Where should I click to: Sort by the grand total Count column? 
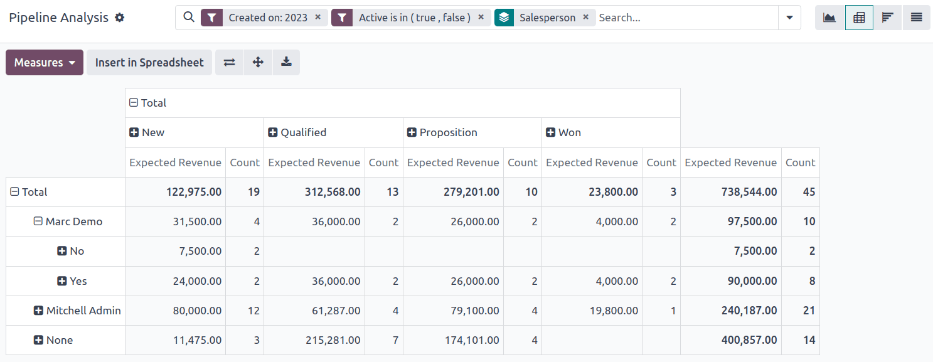(x=800, y=163)
